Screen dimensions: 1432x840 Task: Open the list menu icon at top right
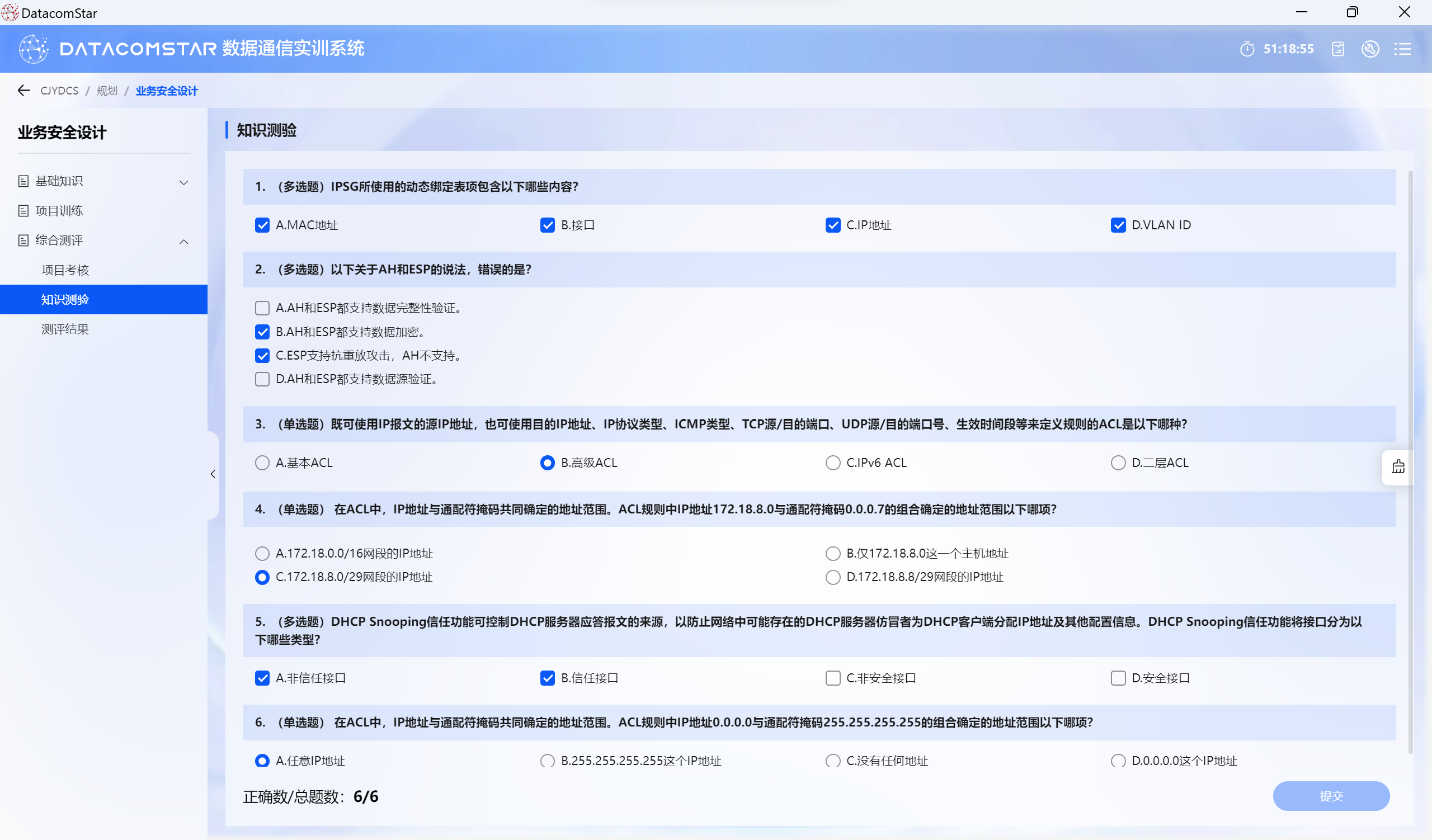point(1402,49)
